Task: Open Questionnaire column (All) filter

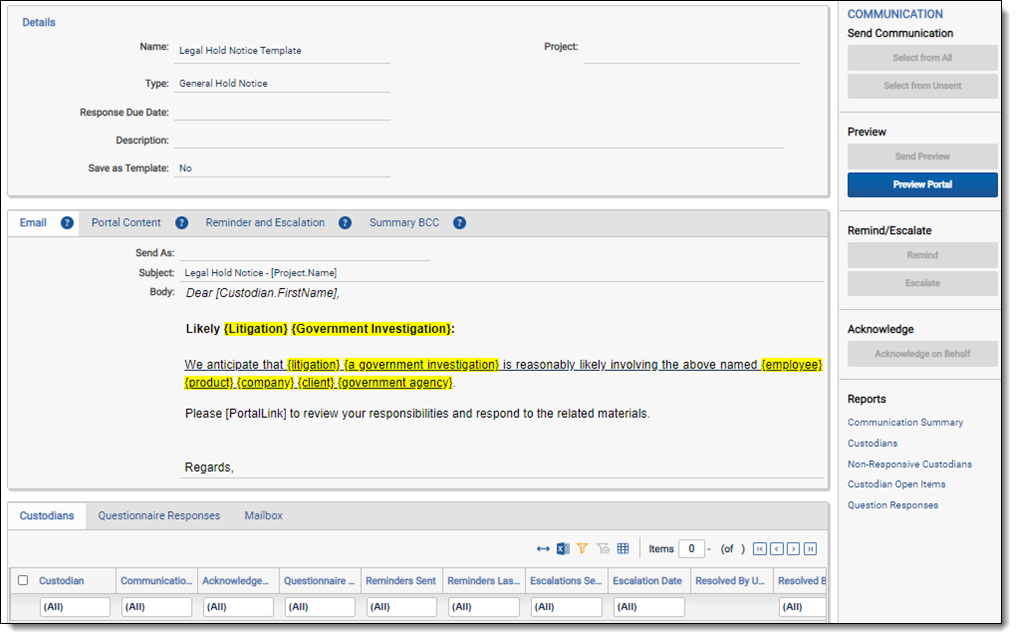Action: [x=320, y=607]
